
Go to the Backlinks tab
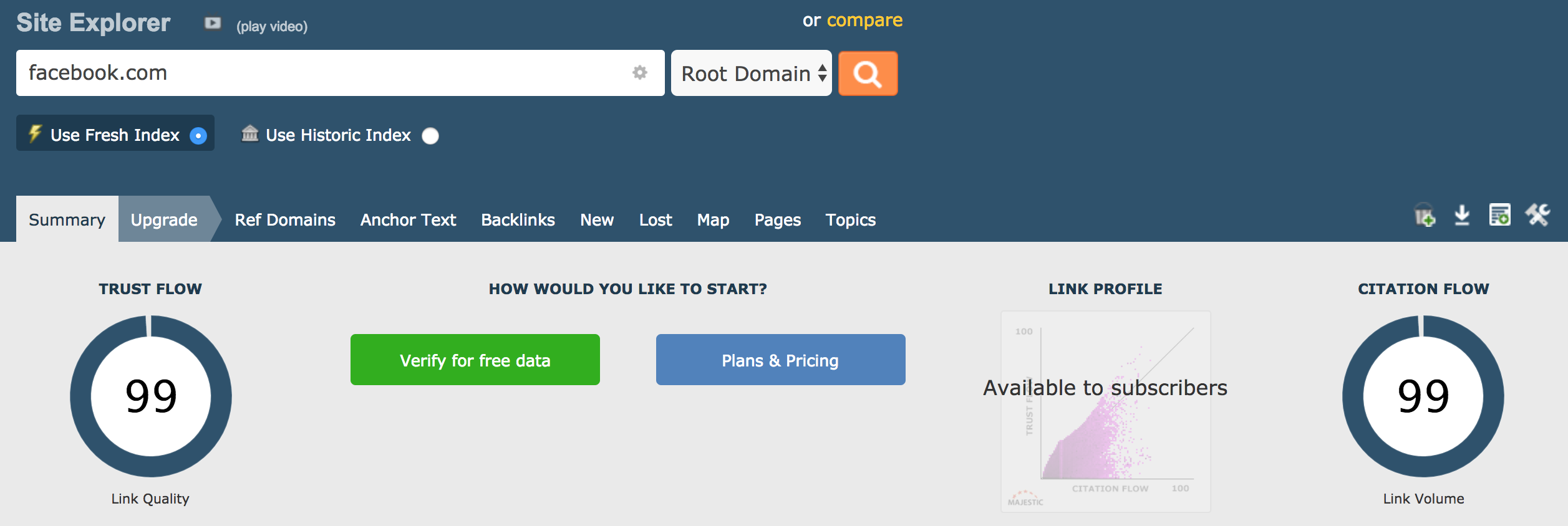(518, 220)
